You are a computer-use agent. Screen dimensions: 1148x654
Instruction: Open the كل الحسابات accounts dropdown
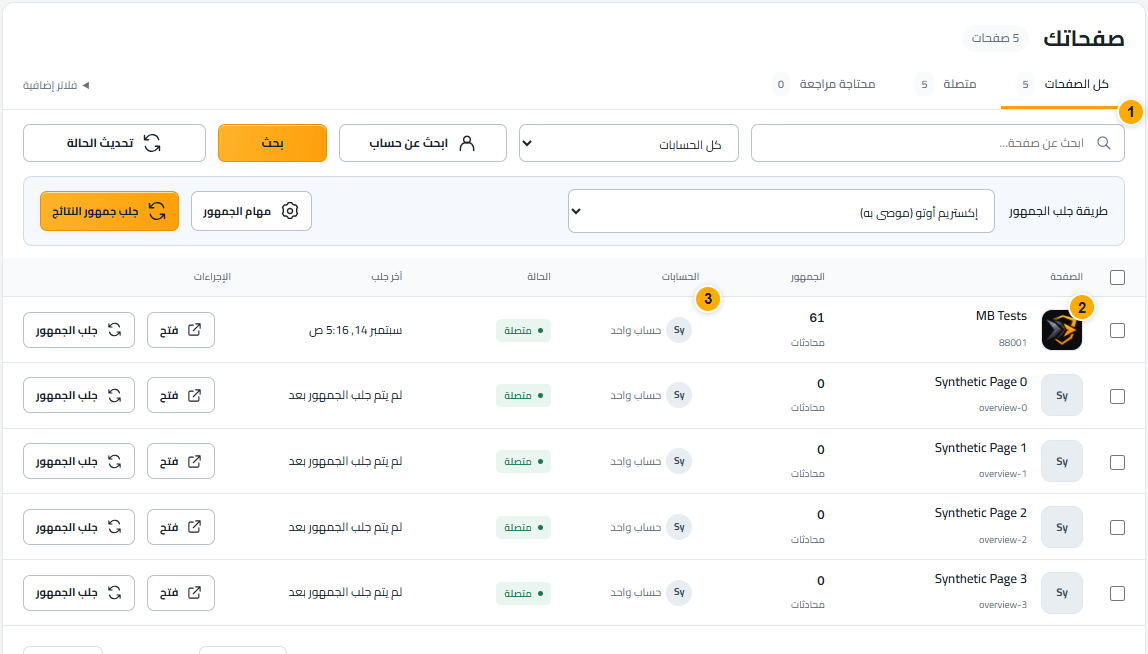[x=629, y=143]
